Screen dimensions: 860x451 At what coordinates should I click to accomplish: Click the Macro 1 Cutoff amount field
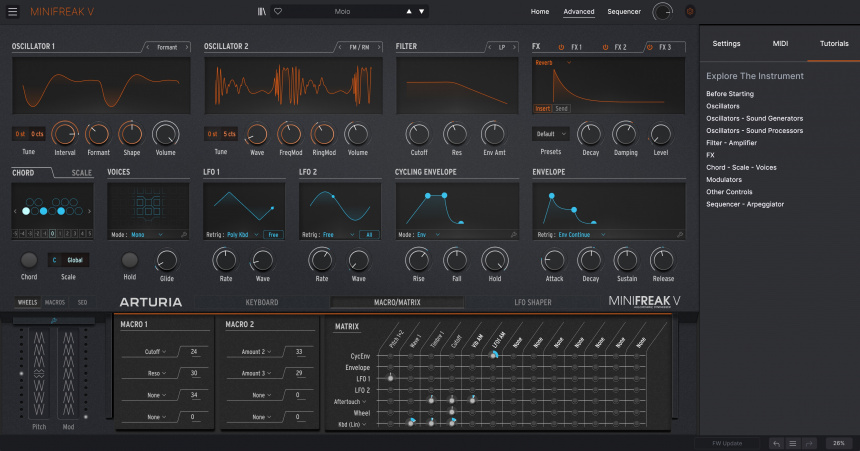tap(192, 351)
